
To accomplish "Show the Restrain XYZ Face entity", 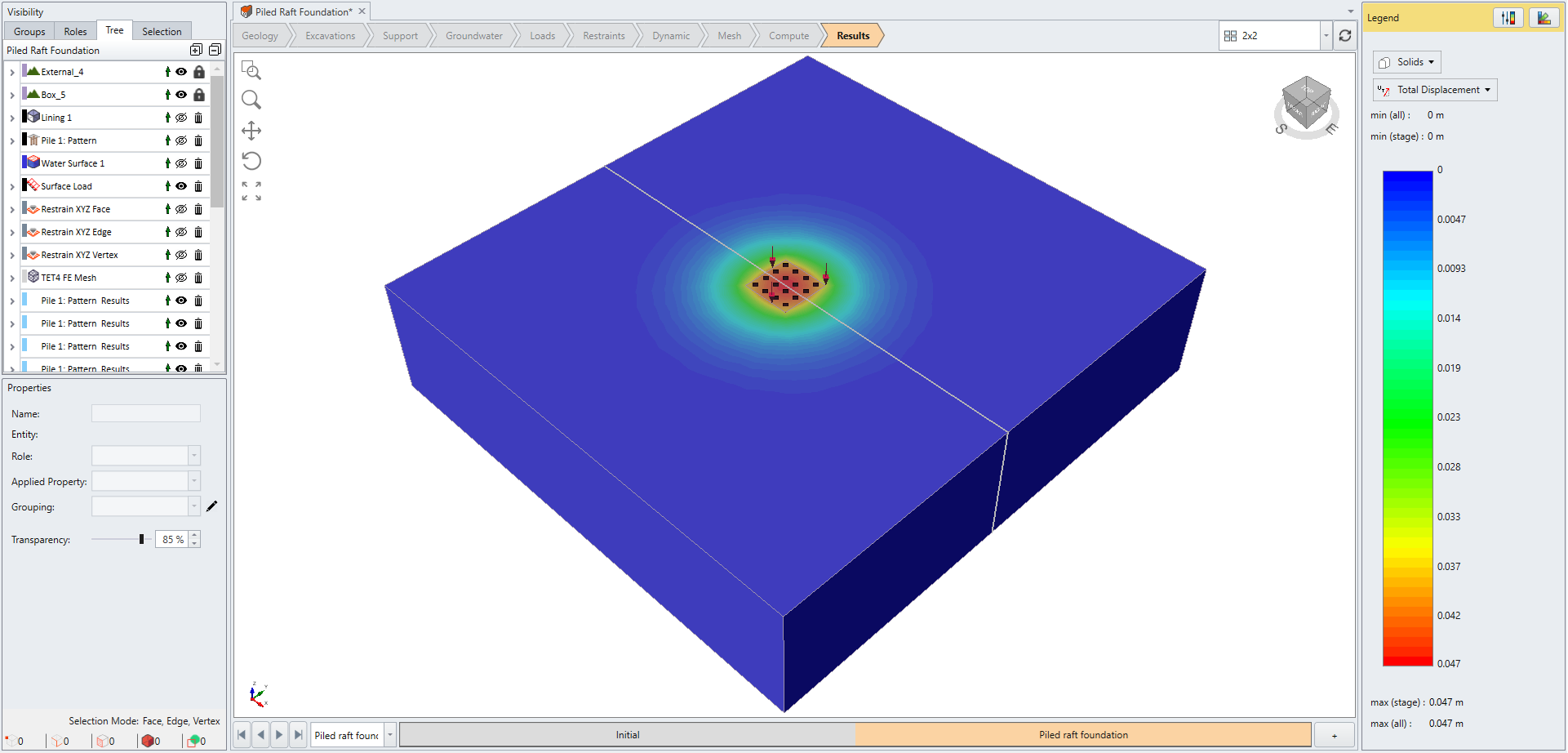I will [181, 209].
